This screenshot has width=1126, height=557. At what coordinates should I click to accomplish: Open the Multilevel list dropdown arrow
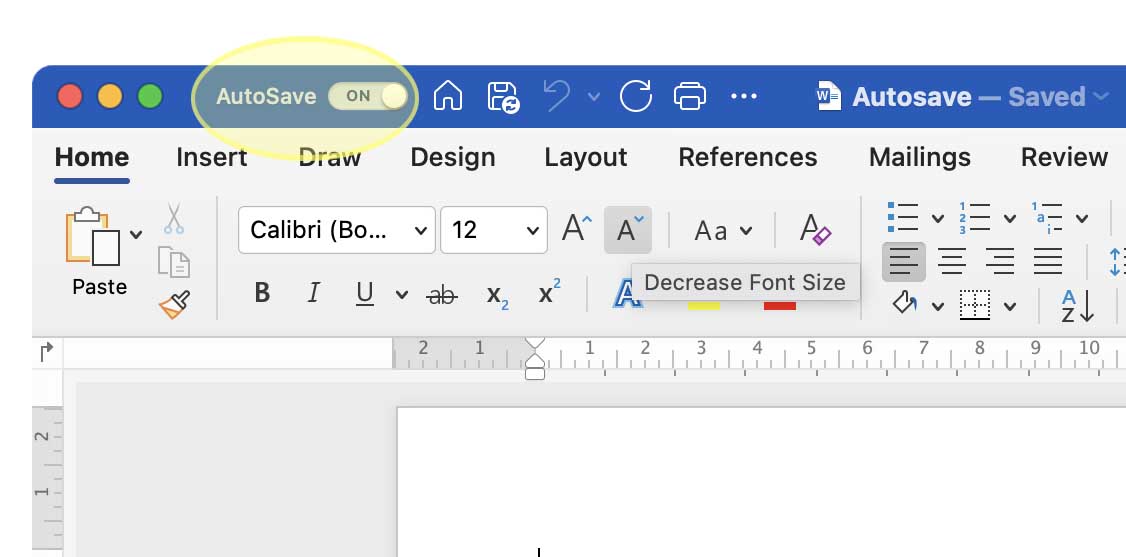[1081, 218]
